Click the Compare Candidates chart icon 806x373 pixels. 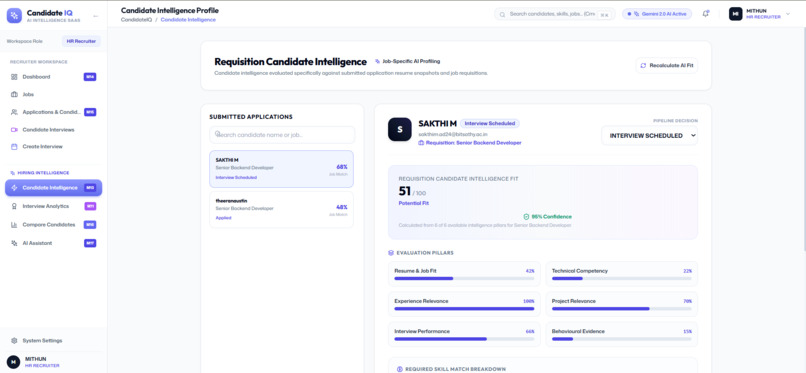click(14, 225)
